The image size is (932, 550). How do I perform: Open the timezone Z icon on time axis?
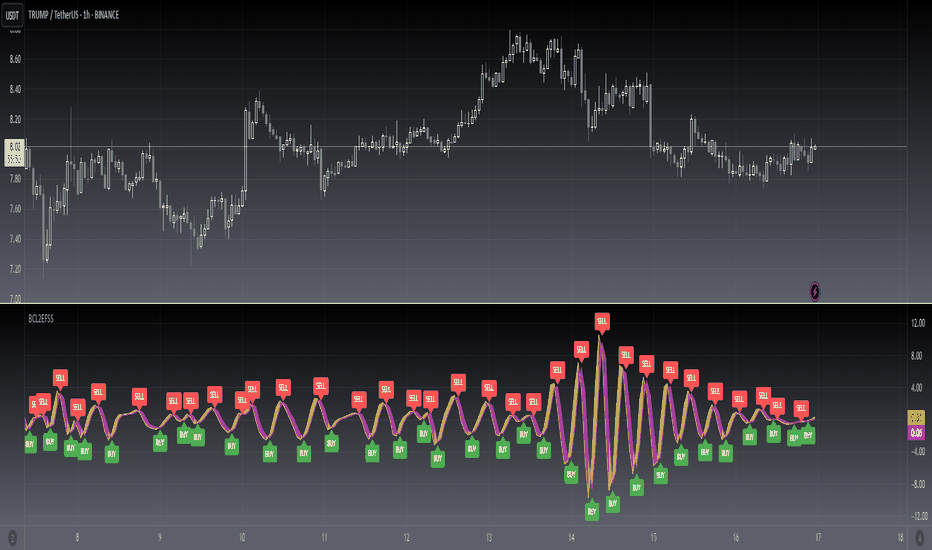[12, 538]
